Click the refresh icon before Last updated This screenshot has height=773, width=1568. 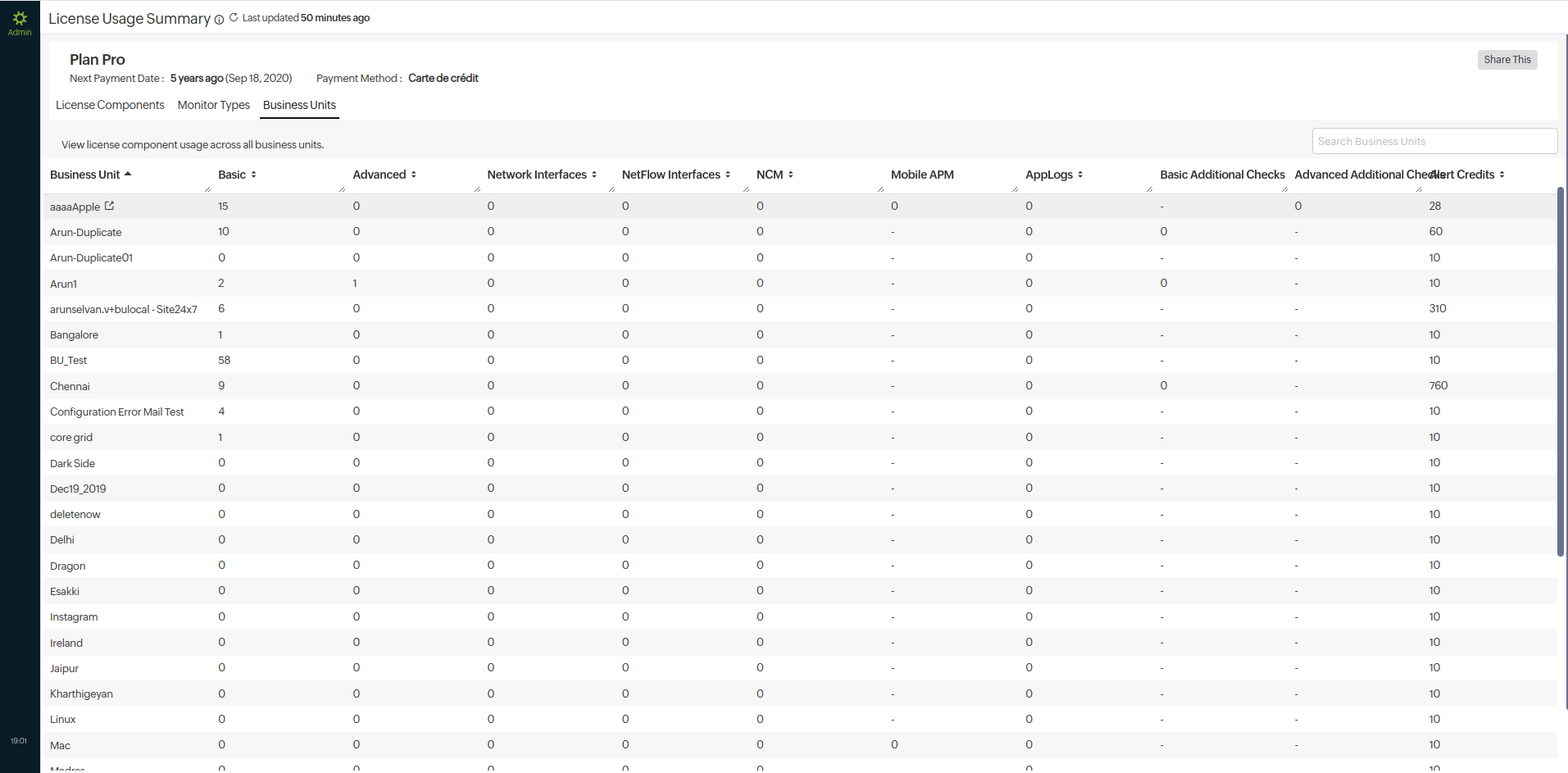tap(234, 17)
